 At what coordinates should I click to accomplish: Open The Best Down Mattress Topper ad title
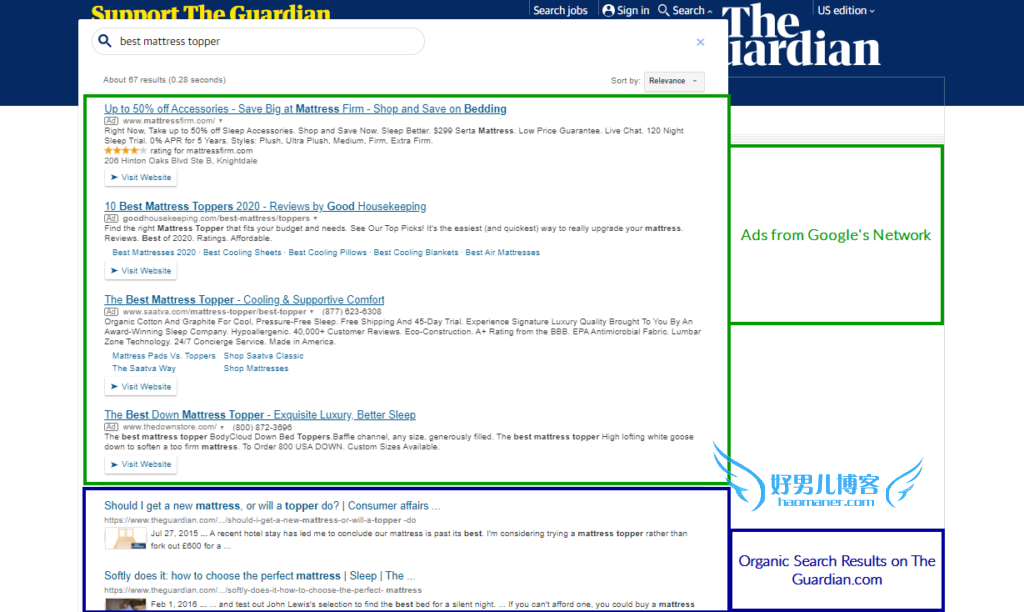(x=260, y=415)
